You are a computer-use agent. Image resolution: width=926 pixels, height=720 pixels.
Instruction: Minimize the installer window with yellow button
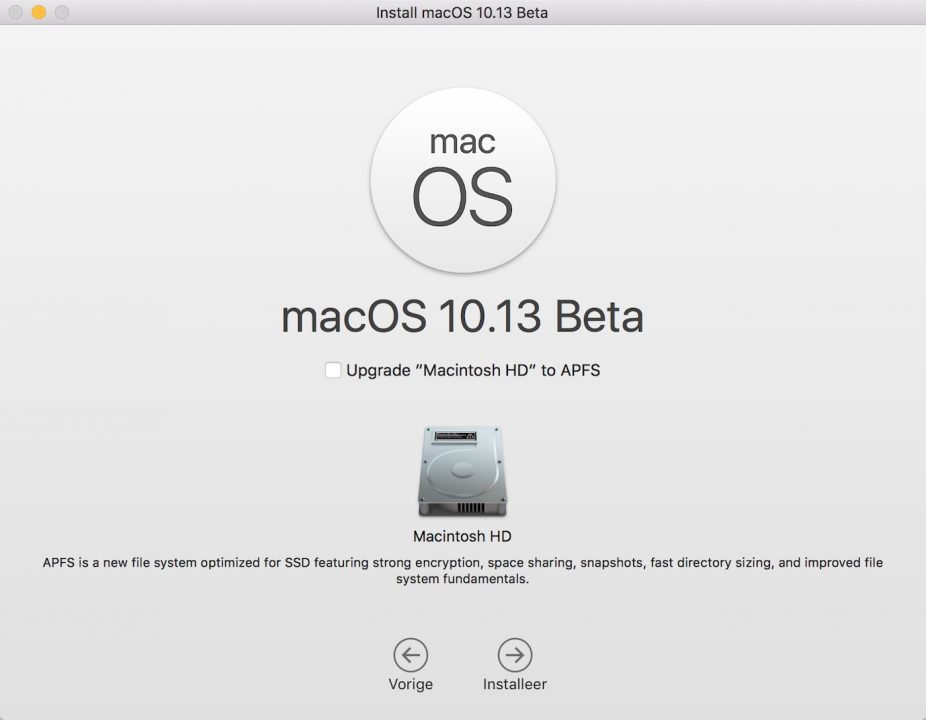(x=39, y=12)
